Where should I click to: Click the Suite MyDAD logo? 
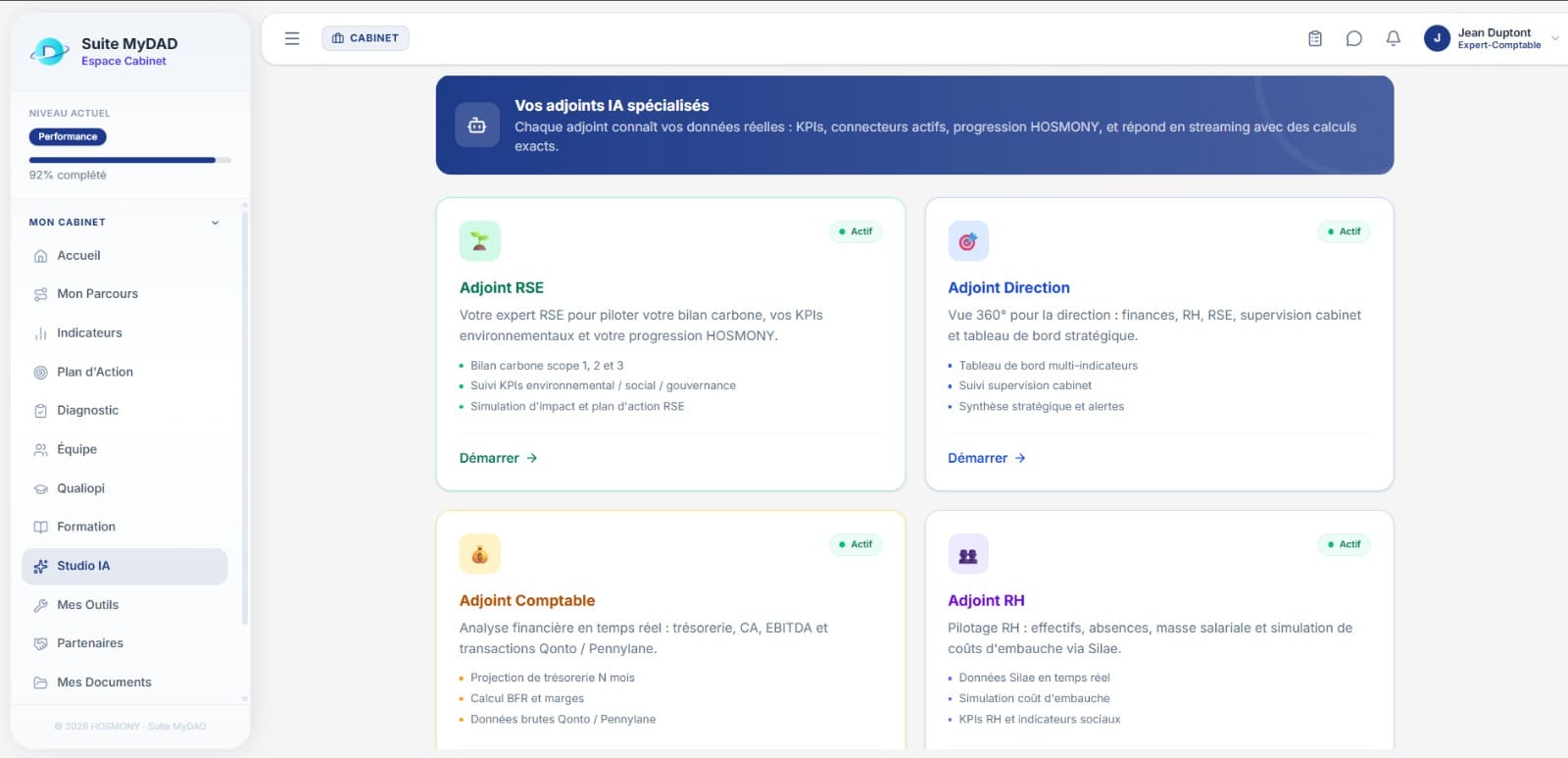point(49,51)
